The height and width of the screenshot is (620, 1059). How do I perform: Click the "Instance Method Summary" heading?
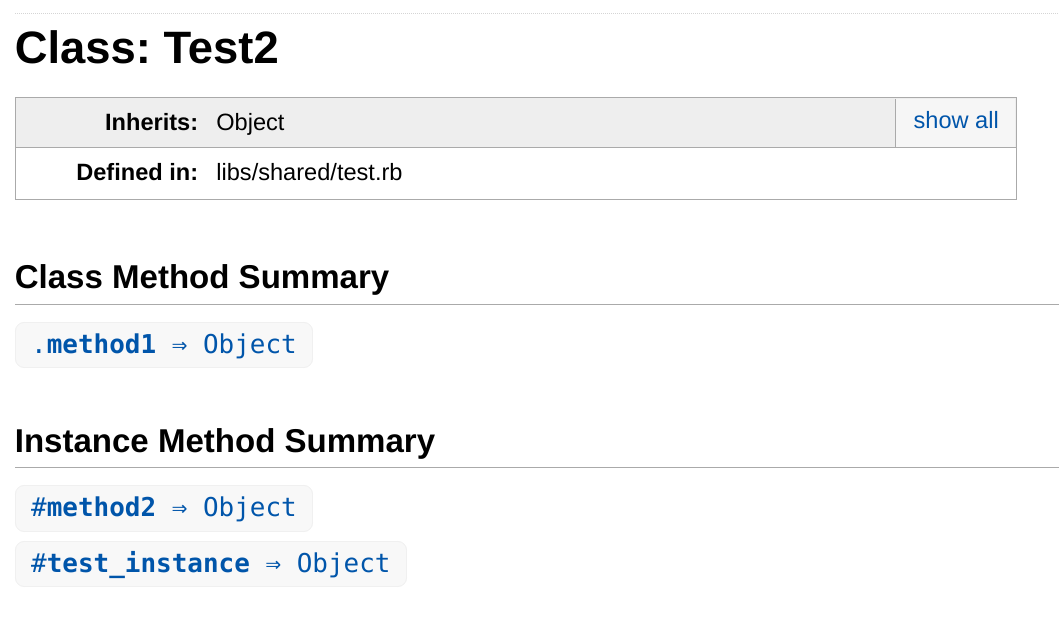pyautogui.click(x=225, y=441)
